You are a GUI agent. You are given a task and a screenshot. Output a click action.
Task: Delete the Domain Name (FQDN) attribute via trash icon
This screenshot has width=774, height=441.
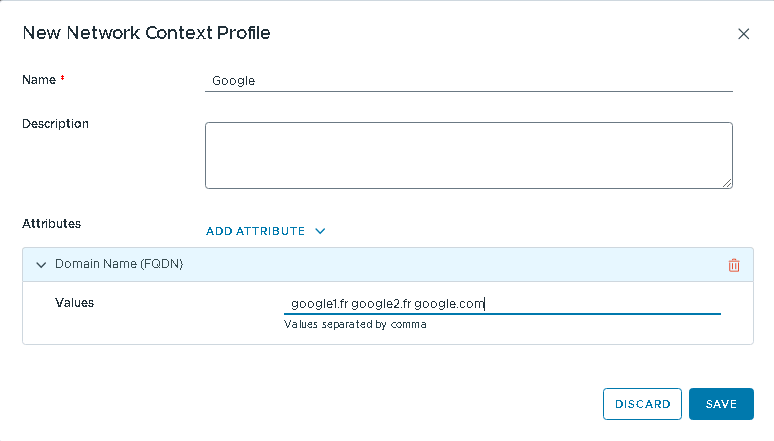coord(734,265)
